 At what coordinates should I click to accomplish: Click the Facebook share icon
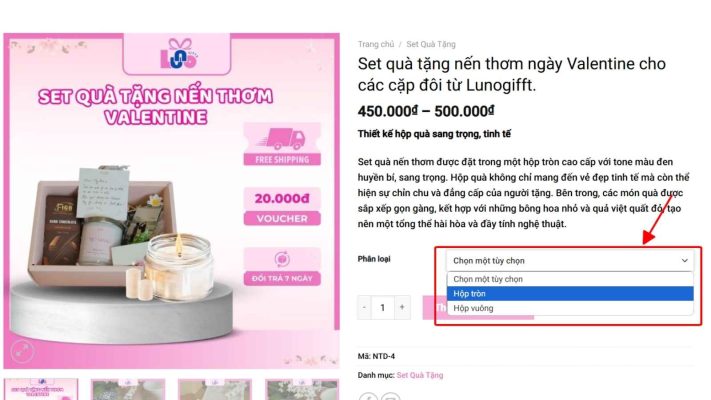(368, 396)
